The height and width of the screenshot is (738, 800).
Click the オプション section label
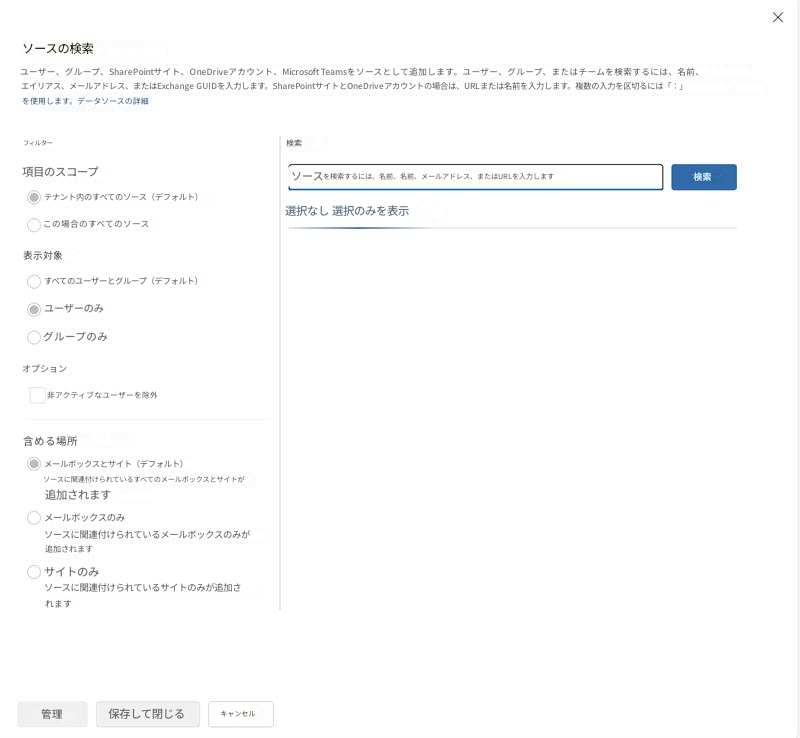tap(44, 369)
